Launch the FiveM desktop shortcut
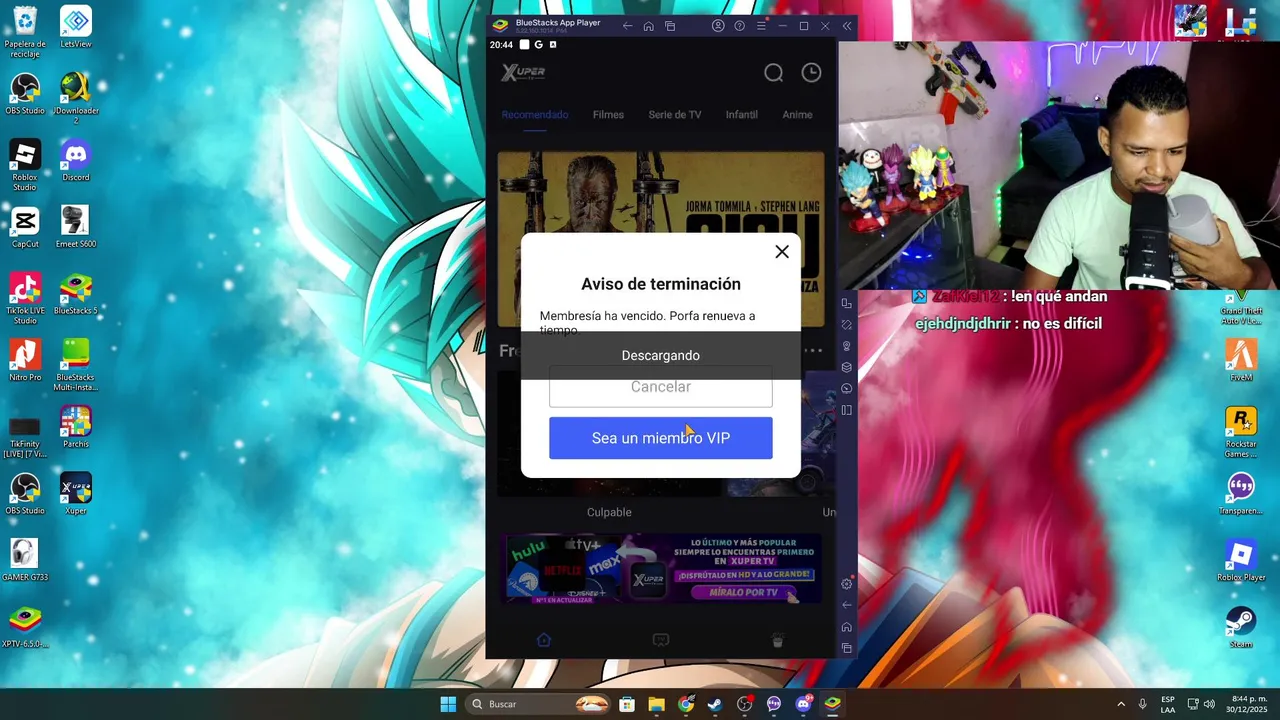 pos(1241,361)
